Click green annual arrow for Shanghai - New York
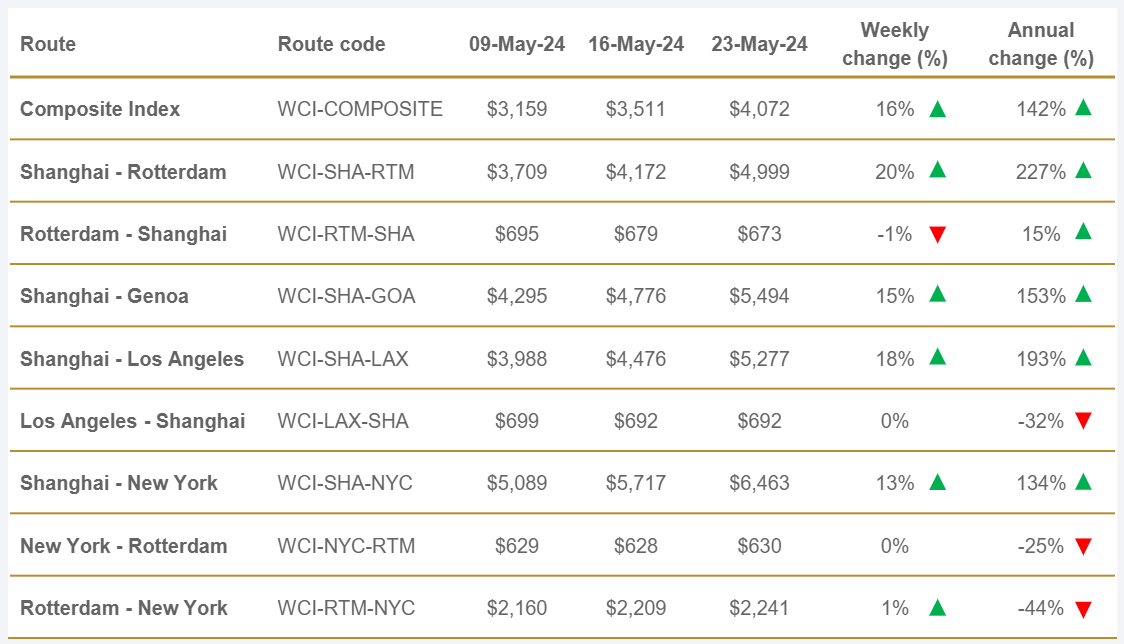 click(x=1083, y=482)
